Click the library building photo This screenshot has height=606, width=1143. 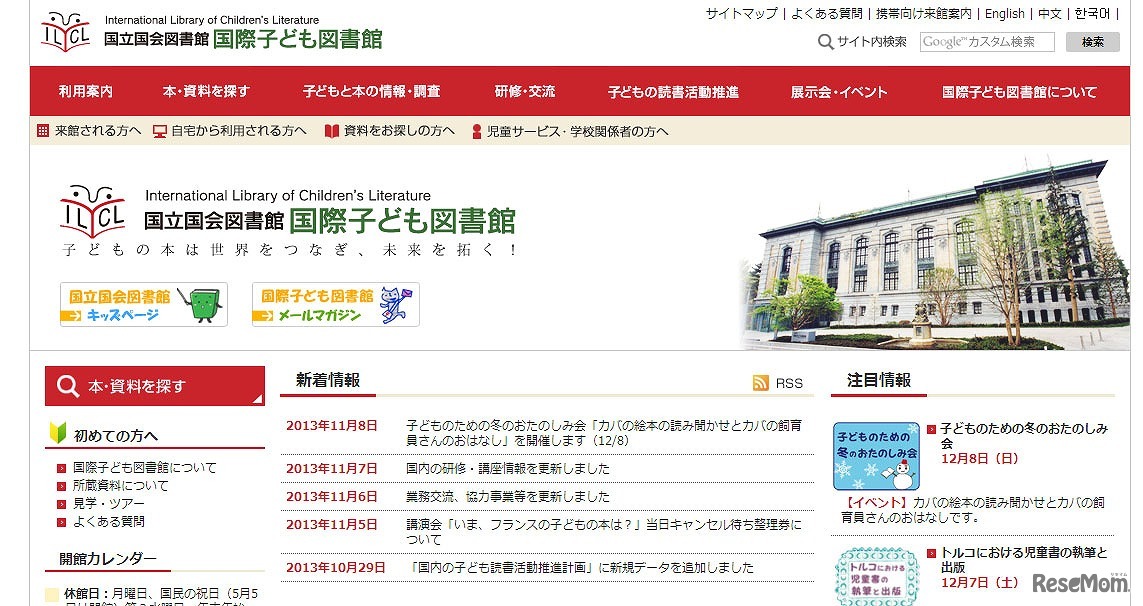(935, 253)
